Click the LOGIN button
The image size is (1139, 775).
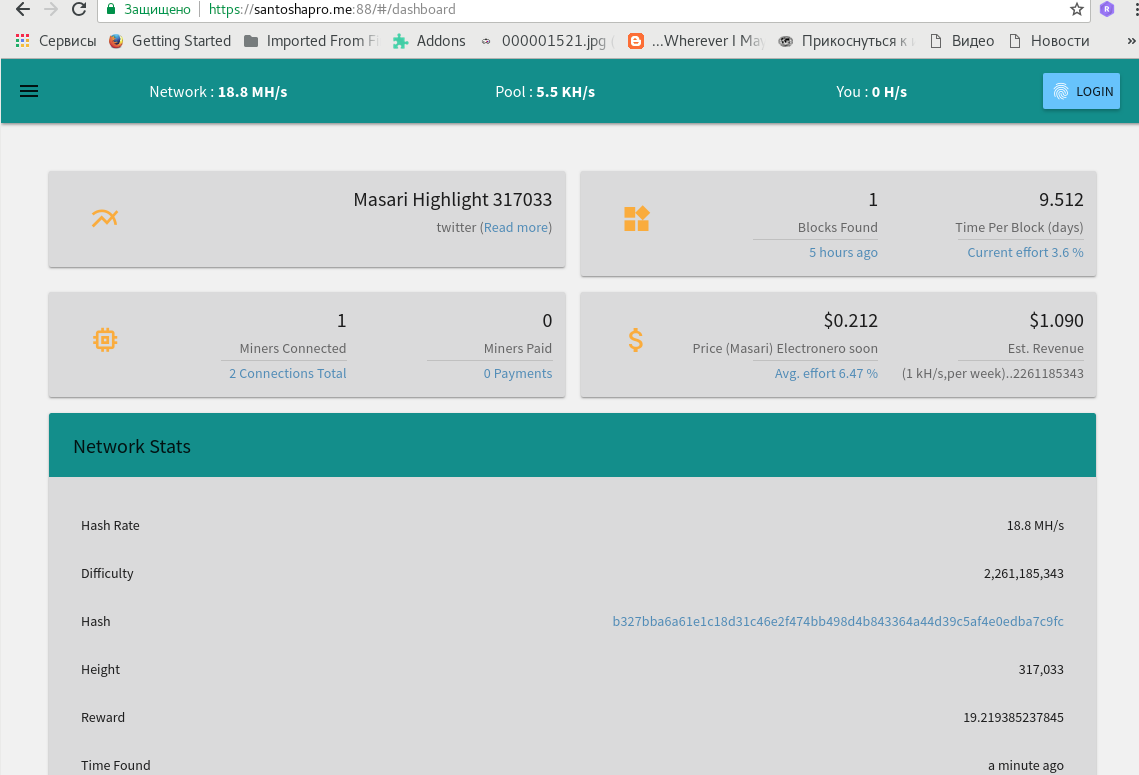(1081, 92)
